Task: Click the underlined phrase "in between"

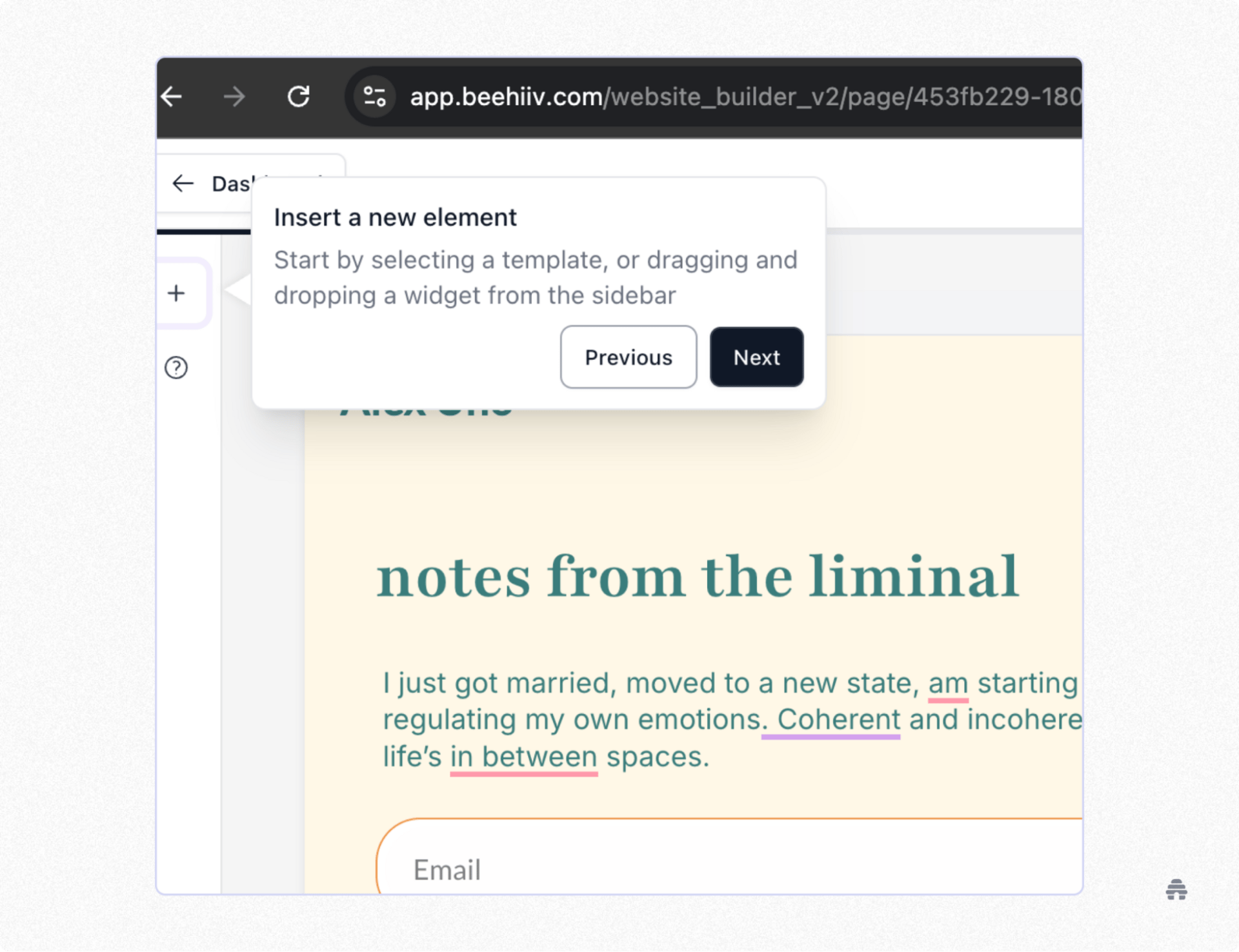Action: coord(523,756)
